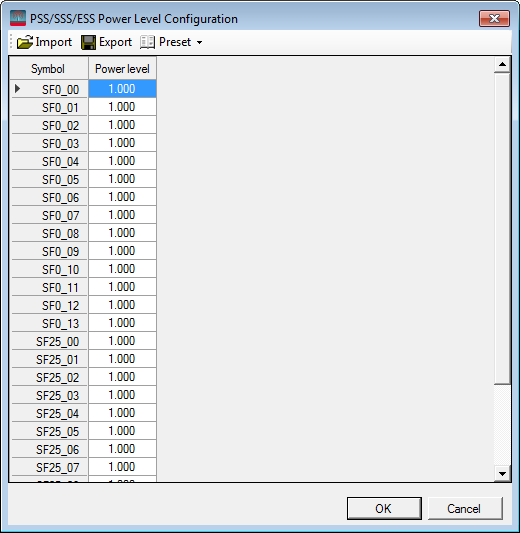The width and height of the screenshot is (520, 533).
Task: Select the power level for SF25_03
Action: pyautogui.click(x=122, y=395)
